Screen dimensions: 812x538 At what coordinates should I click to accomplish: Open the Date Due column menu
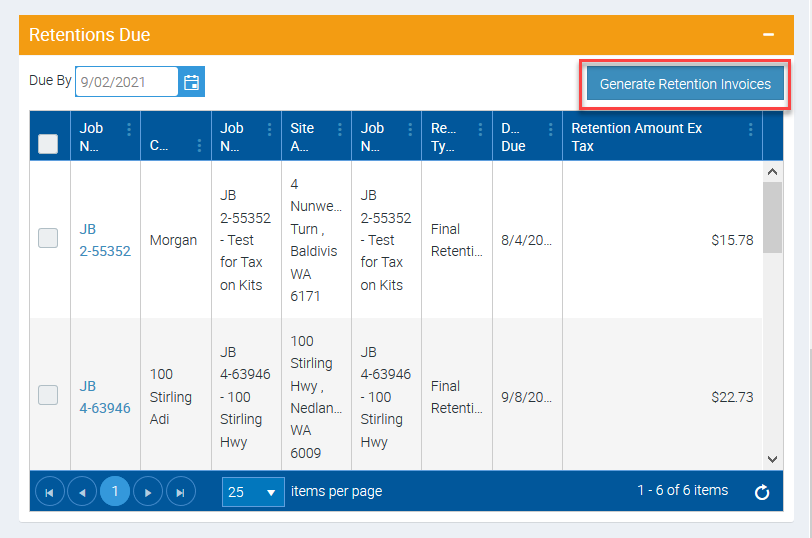549,130
